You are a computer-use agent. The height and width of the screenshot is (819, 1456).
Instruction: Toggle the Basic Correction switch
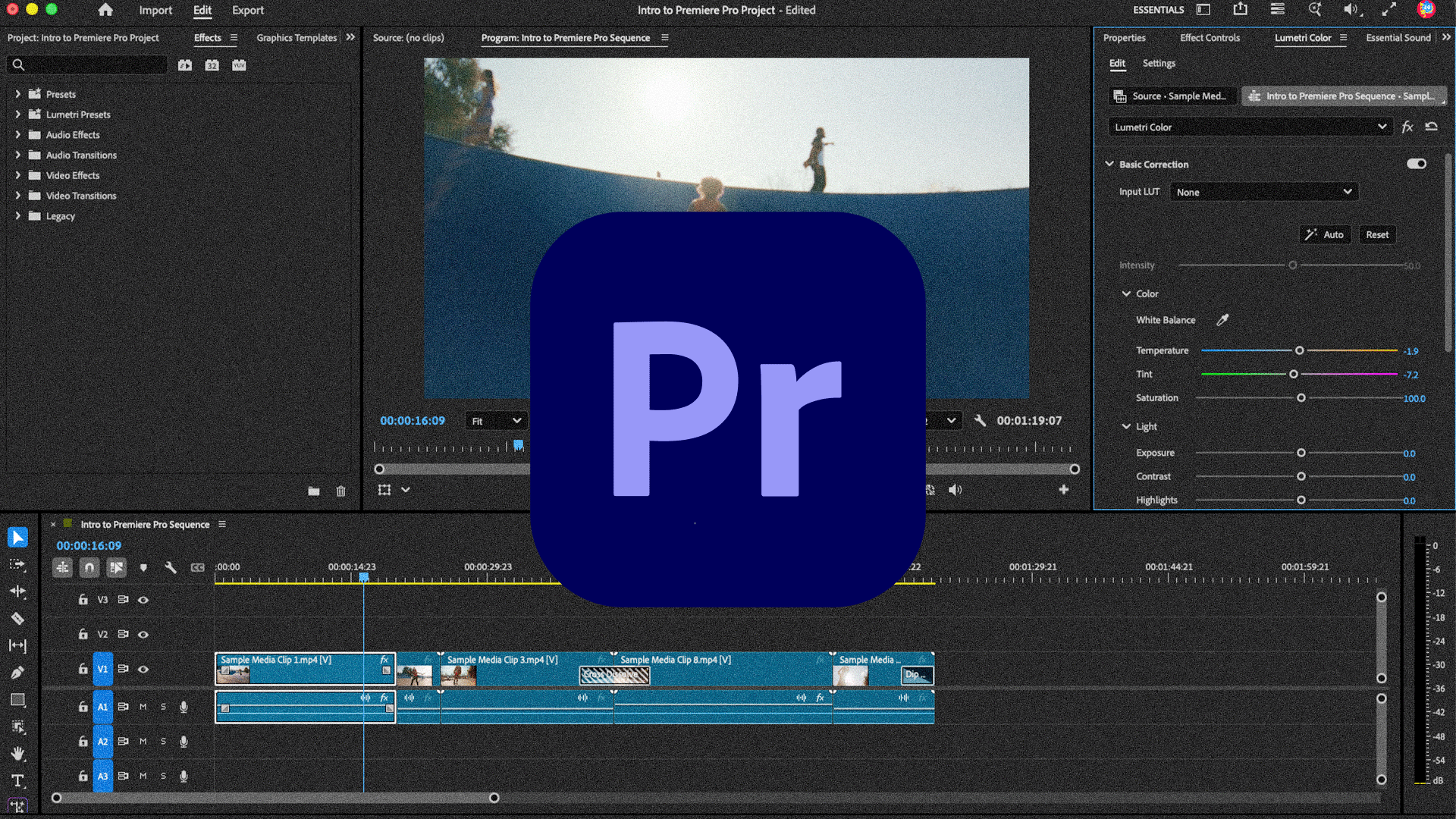click(1417, 164)
